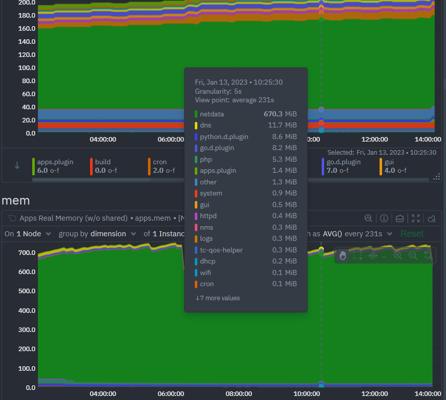The width and height of the screenshot is (446, 400).
Task: Select the pan hand tool on the chart
Action: coord(342,256)
